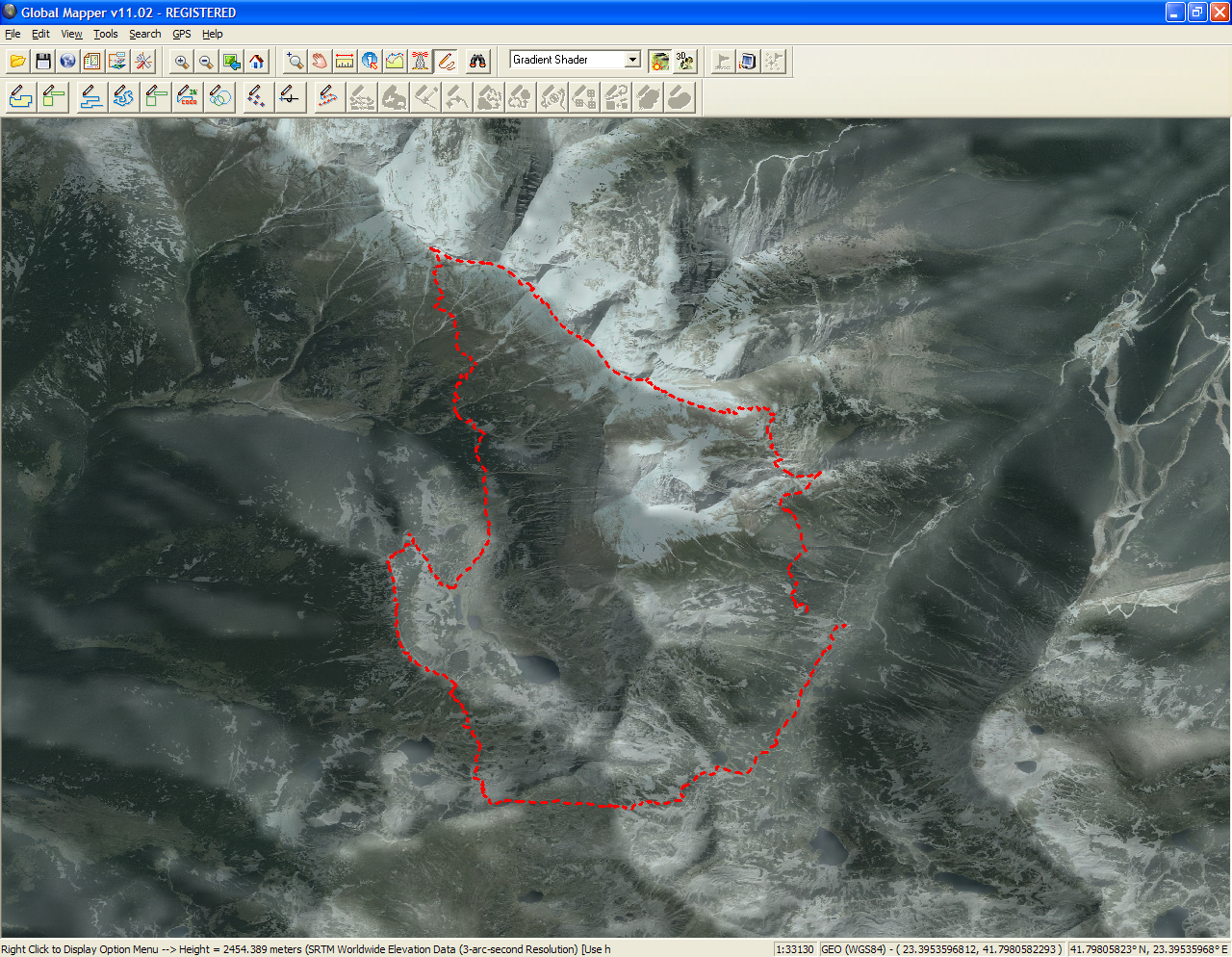Click the Zoom Out magnifier button

click(x=206, y=62)
